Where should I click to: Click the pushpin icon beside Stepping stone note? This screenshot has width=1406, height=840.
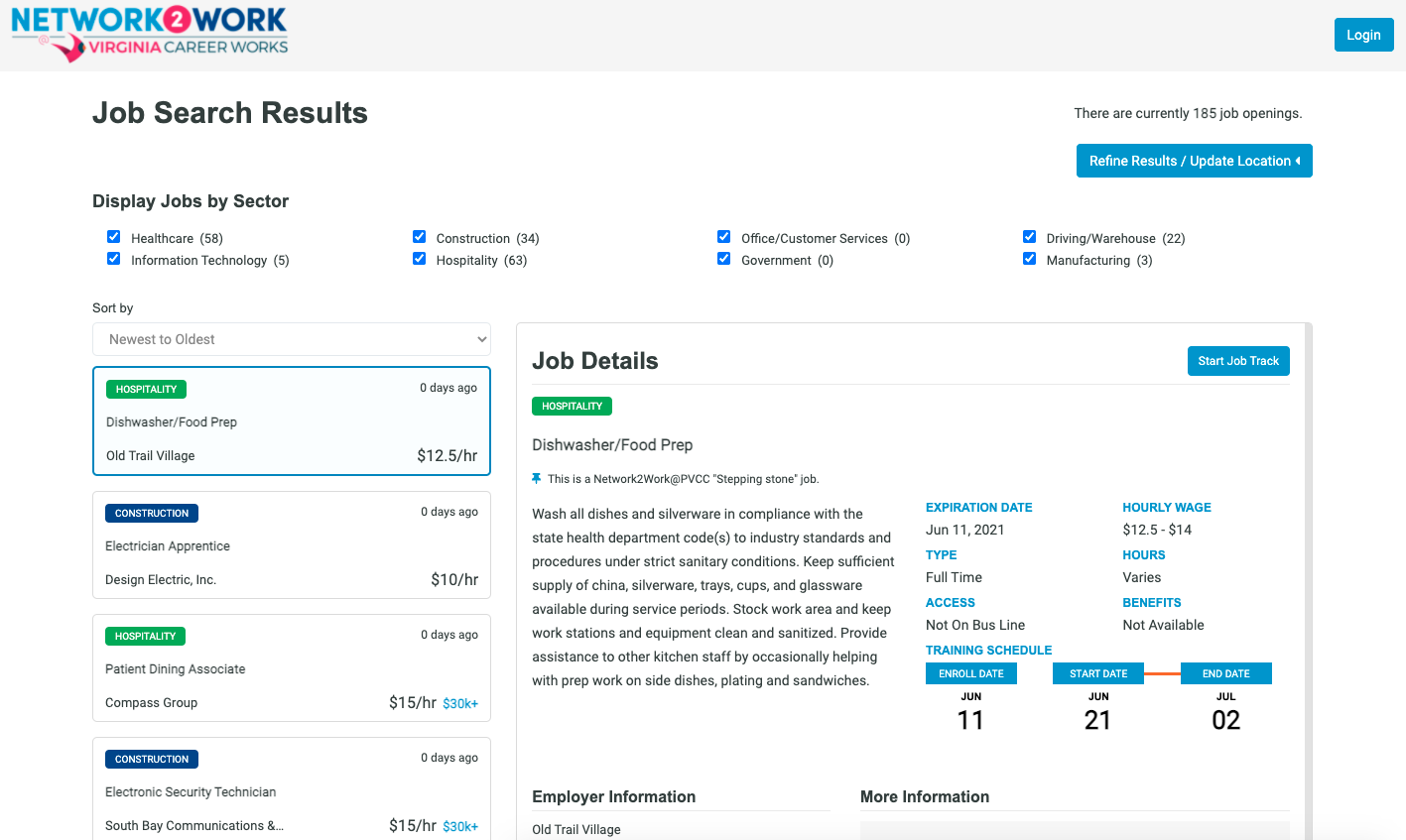pyautogui.click(x=537, y=479)
